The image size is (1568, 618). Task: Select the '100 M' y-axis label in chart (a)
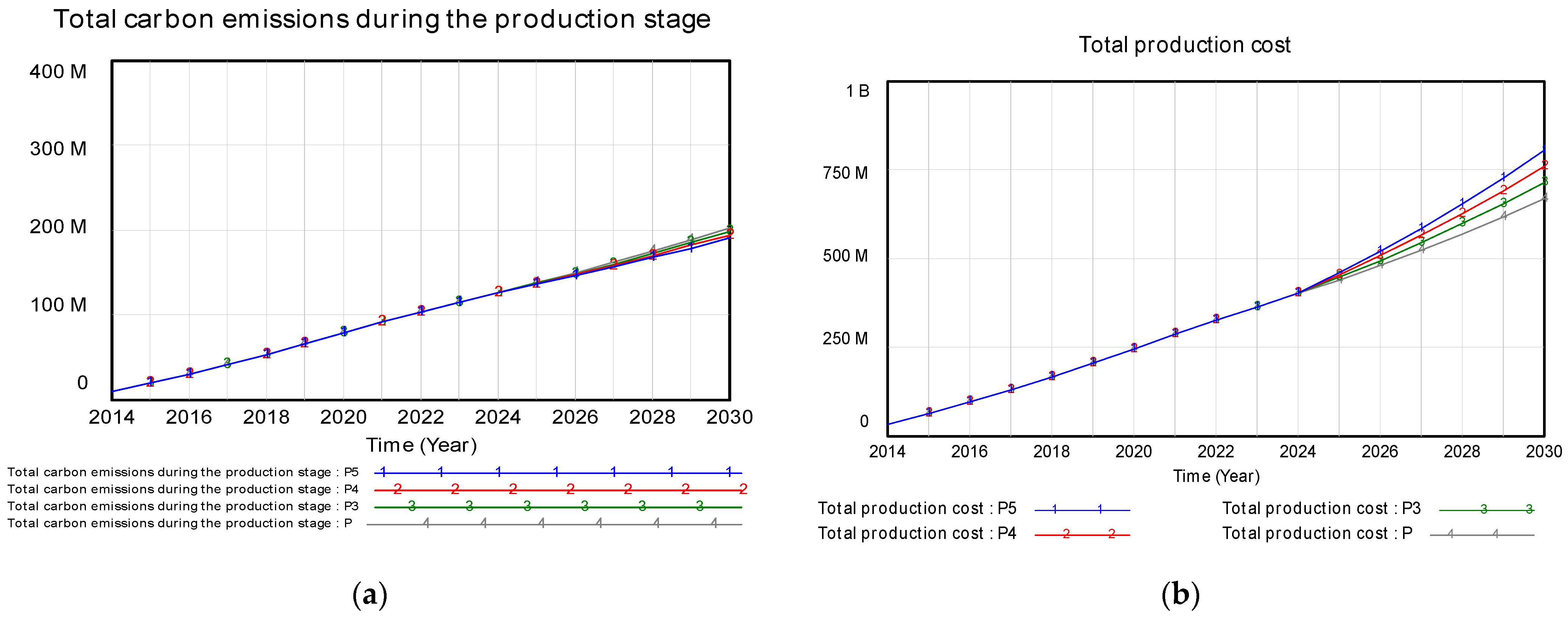point(58,305)
